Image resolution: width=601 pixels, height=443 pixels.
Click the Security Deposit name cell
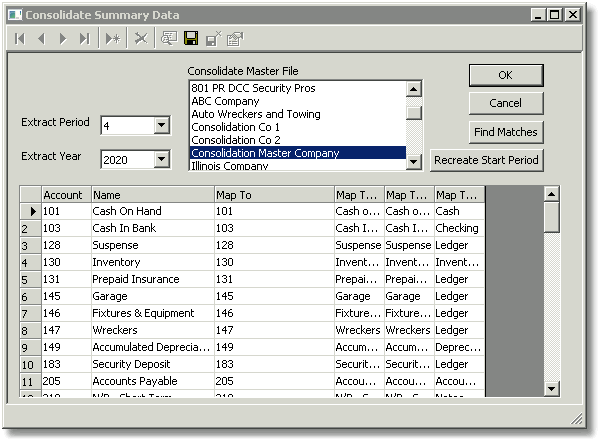153,364
